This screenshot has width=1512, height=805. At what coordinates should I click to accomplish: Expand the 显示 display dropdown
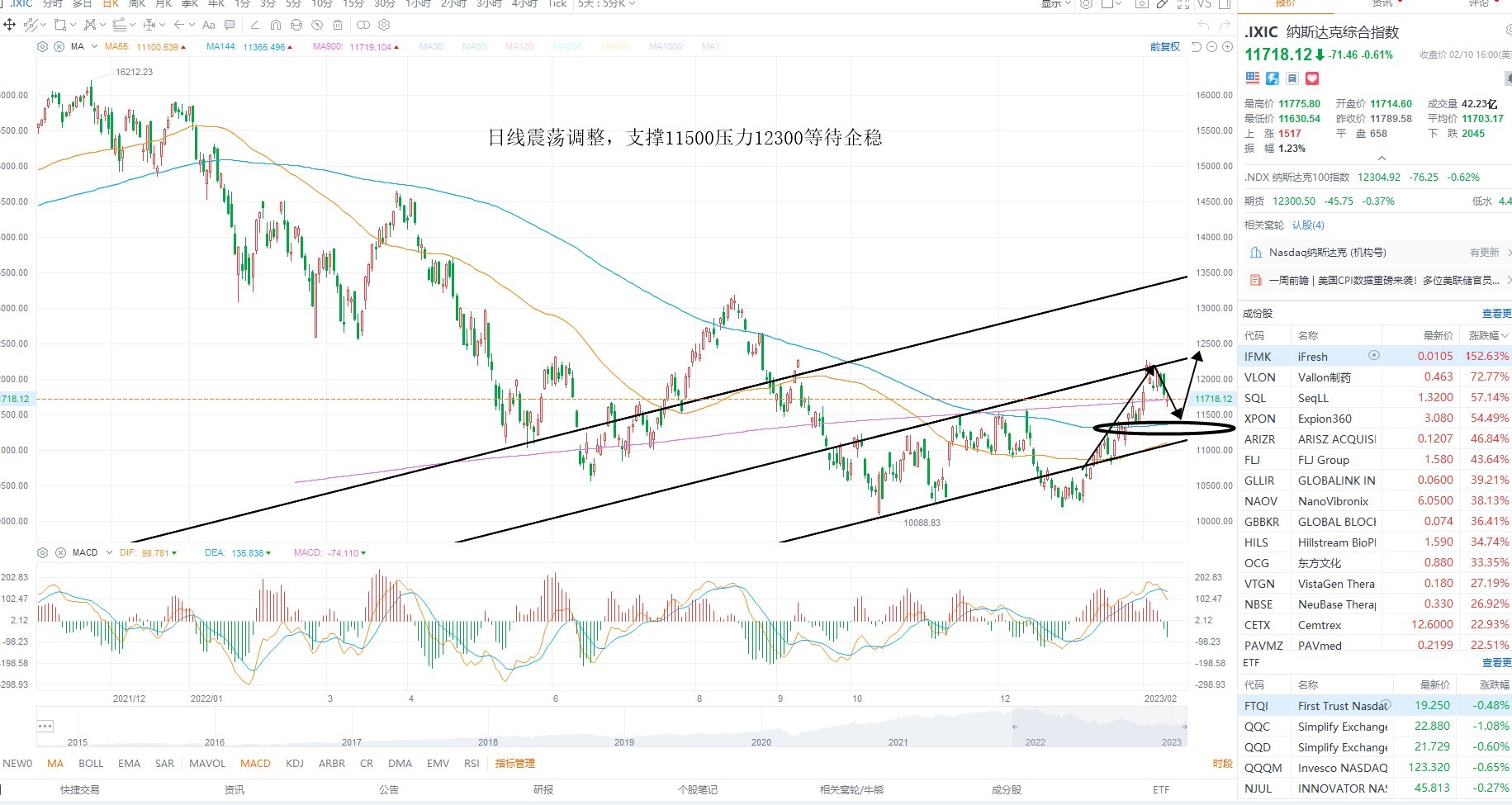(x=1056, y=4)
